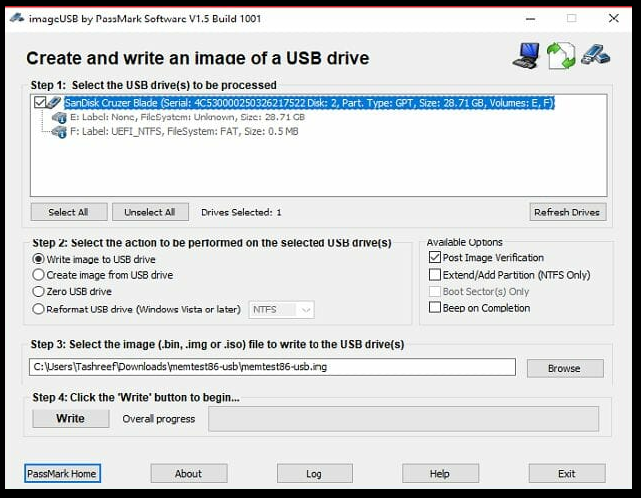
Task: Uncheck the SanDisk Cruzer Blade drive checkbox
Action: (40, 102)
